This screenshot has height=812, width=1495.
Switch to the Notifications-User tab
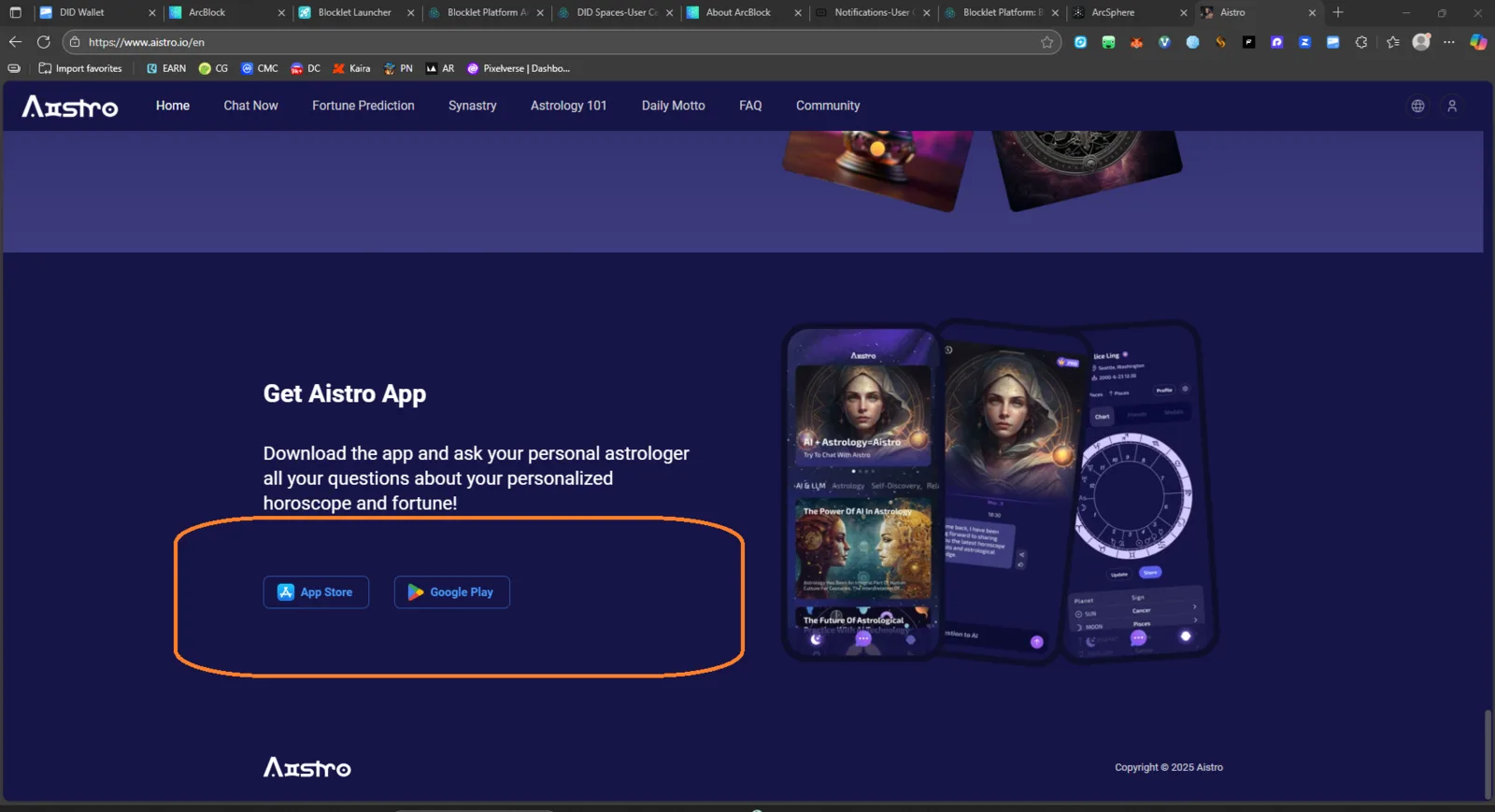coord(872,12)
